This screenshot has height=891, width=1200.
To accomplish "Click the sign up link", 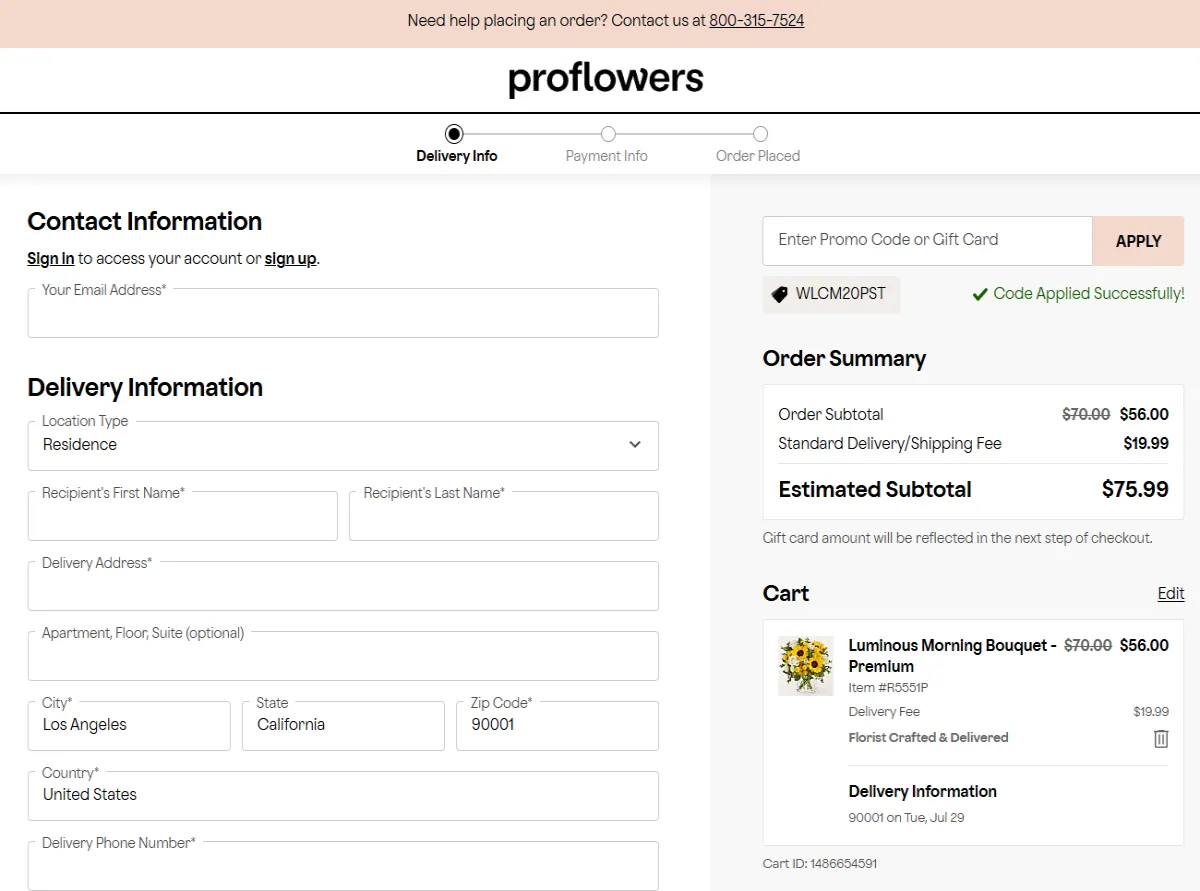I will tap(290, 259).
